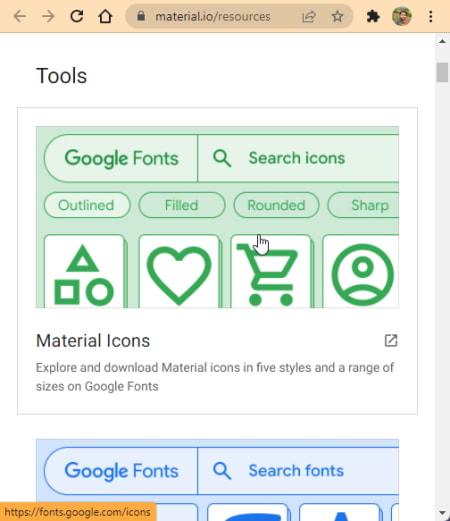Click the Material Icons green preview image

pyautogui.click(x=217, y=217)
